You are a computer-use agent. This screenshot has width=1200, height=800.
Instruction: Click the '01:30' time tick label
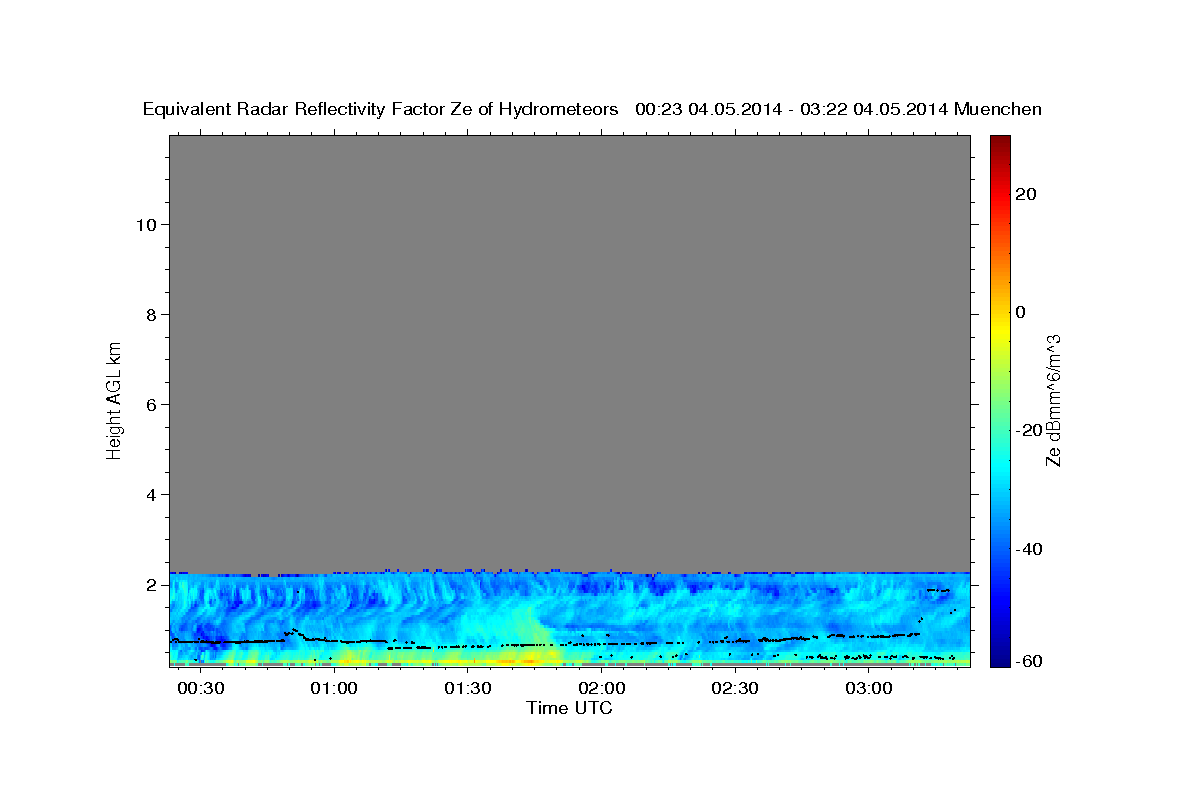click(467, 689)
